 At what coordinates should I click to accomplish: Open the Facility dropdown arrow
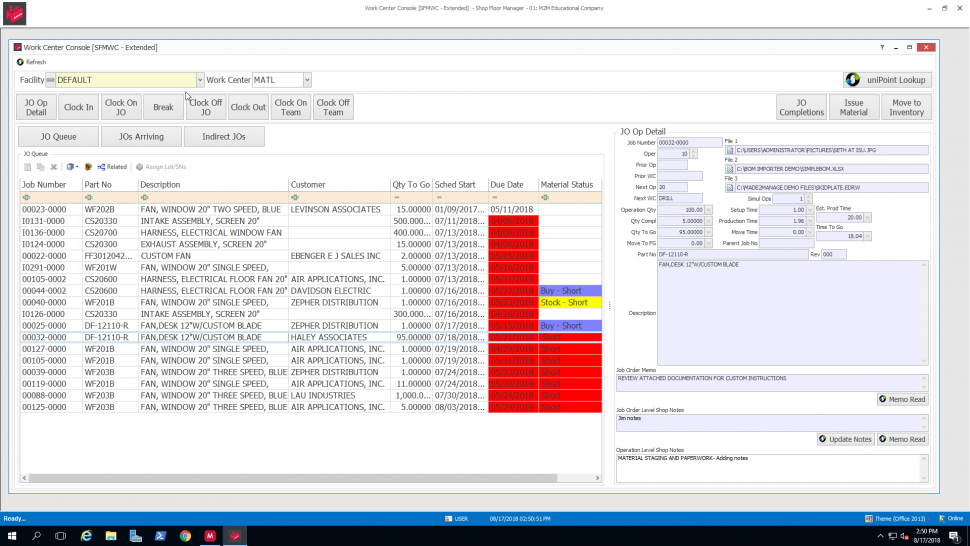point(200,80)
